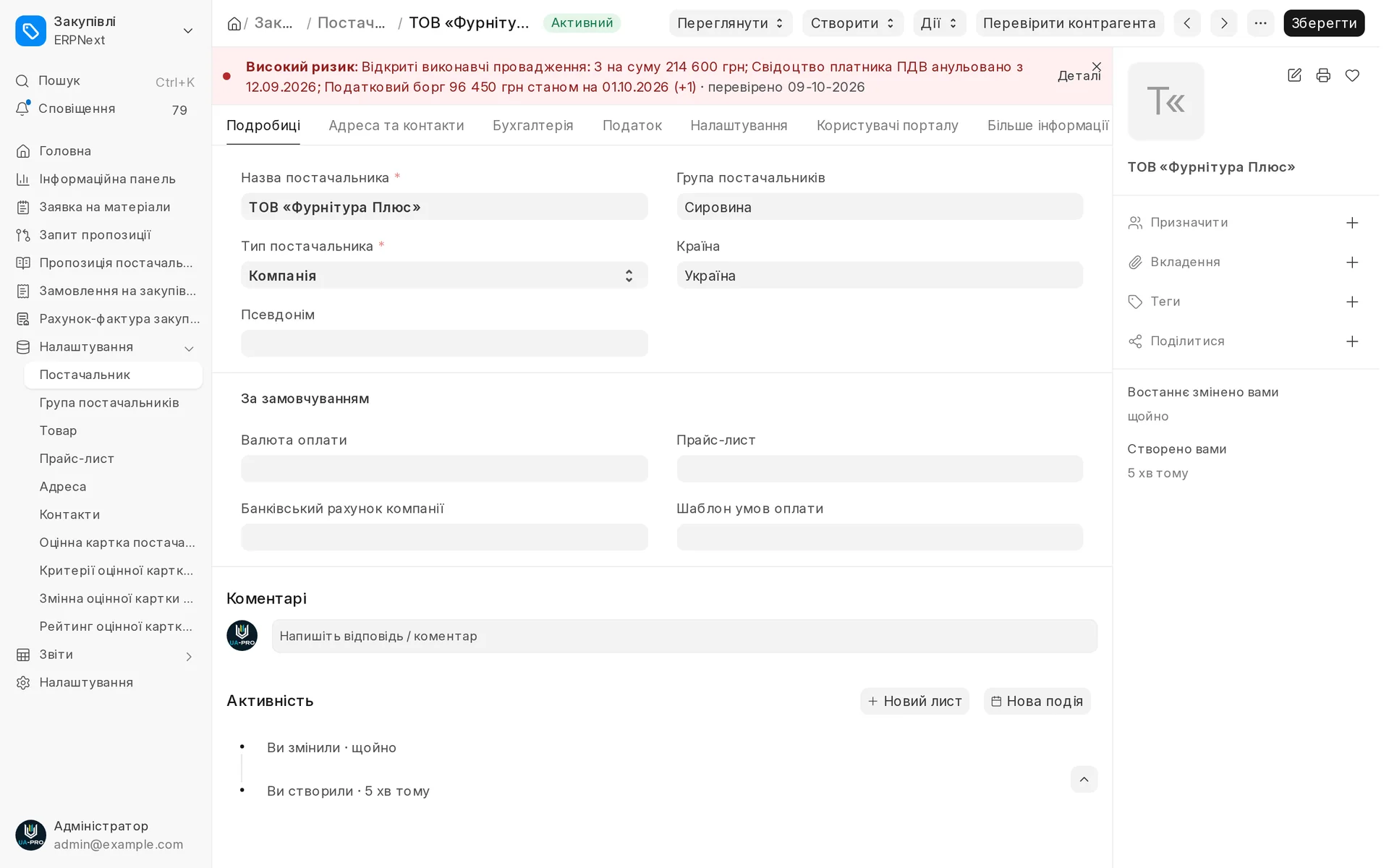Viewport: 1389px width, 868px height.
Task: Add assignee with Призначити plus icon
Action: tap(1352, 223)
